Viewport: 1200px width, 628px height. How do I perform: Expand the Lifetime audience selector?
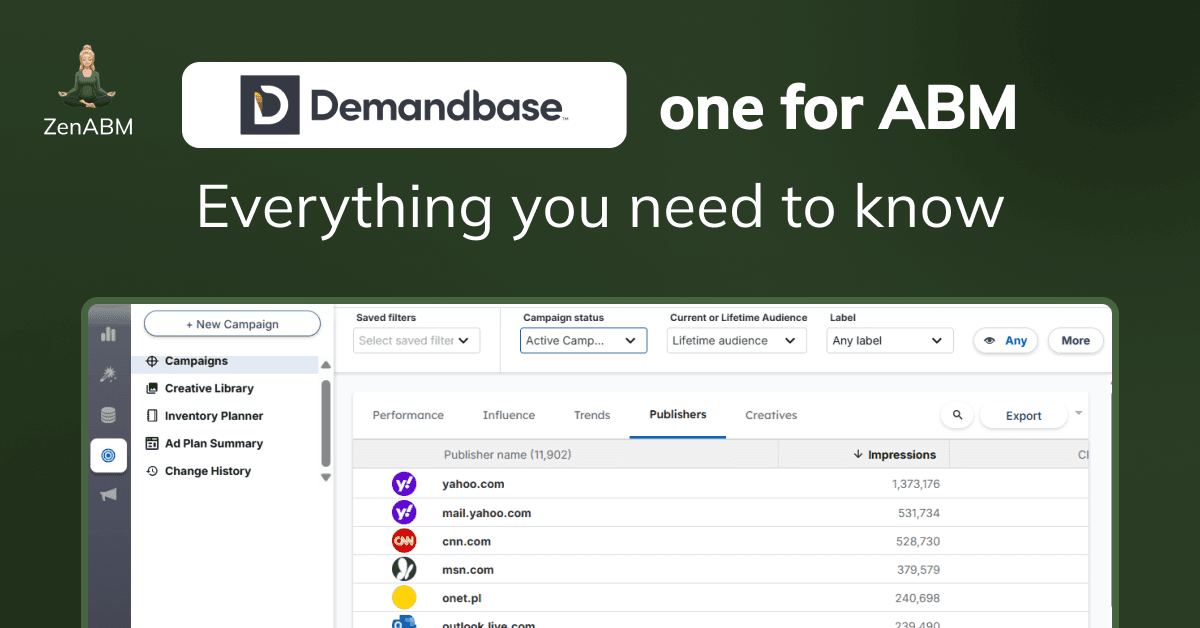(736, 340)
